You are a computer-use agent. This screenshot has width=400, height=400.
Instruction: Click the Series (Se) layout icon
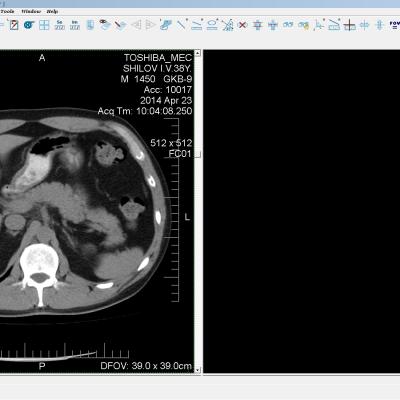[60, 25]
